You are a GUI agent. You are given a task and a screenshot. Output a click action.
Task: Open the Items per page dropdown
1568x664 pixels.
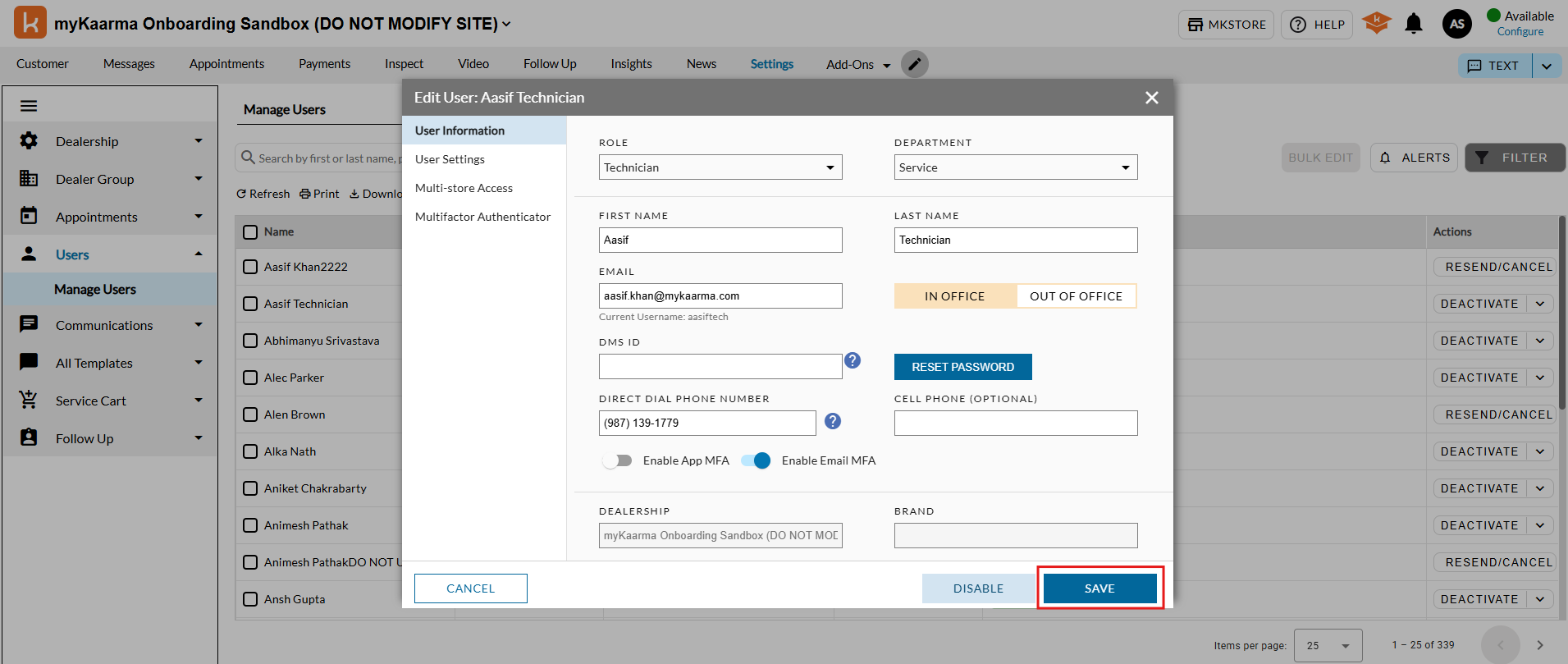(1328, 645)
